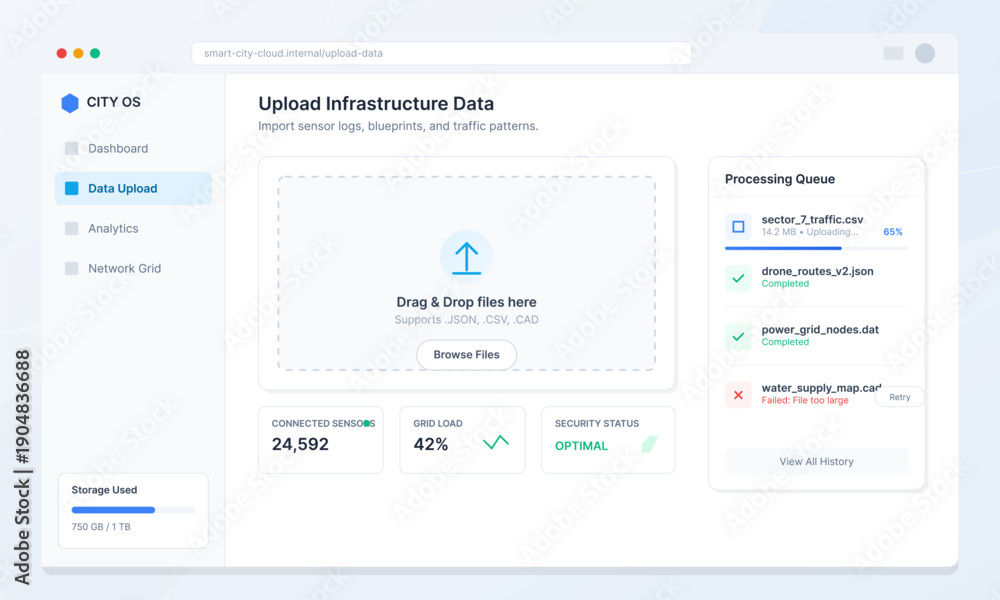Click the 24,592 sensors value

tap(300, 444)
